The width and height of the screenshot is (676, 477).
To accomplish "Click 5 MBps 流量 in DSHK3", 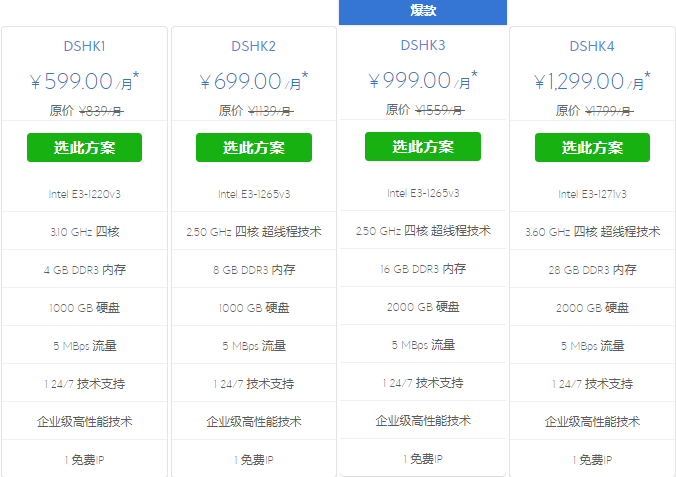I will 423,345.
